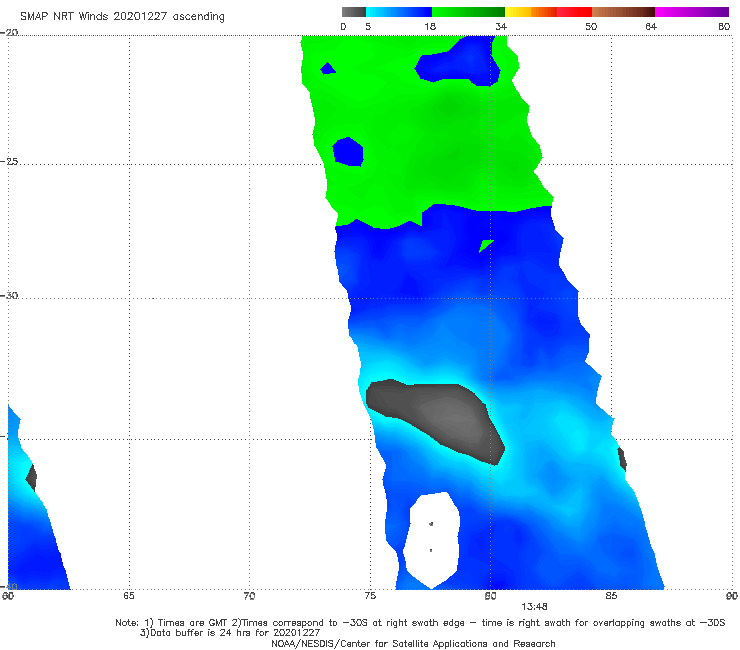Click the note 'Times are GMT'
740x650 pixels.
click(x=189, y=623)
